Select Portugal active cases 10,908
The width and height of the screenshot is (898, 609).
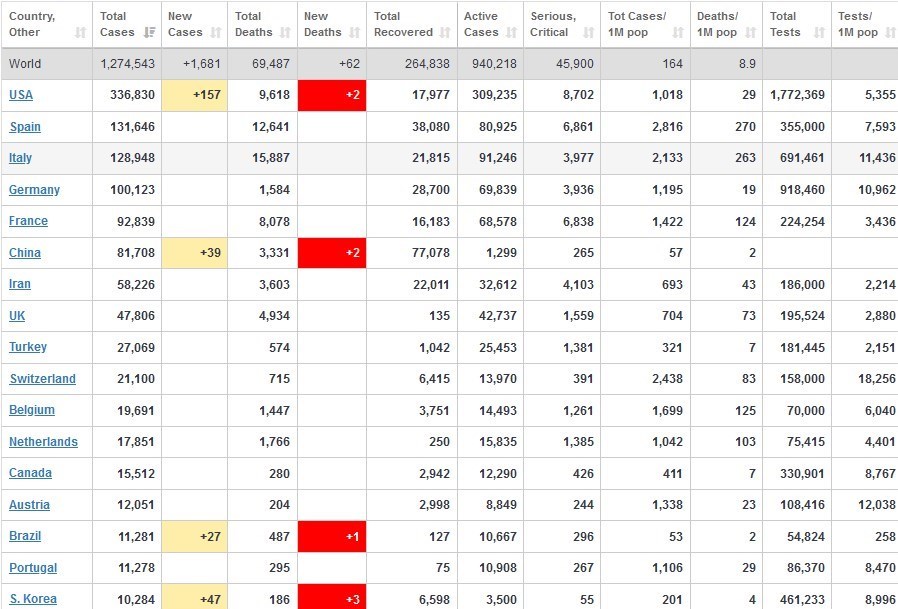point(497,568)
